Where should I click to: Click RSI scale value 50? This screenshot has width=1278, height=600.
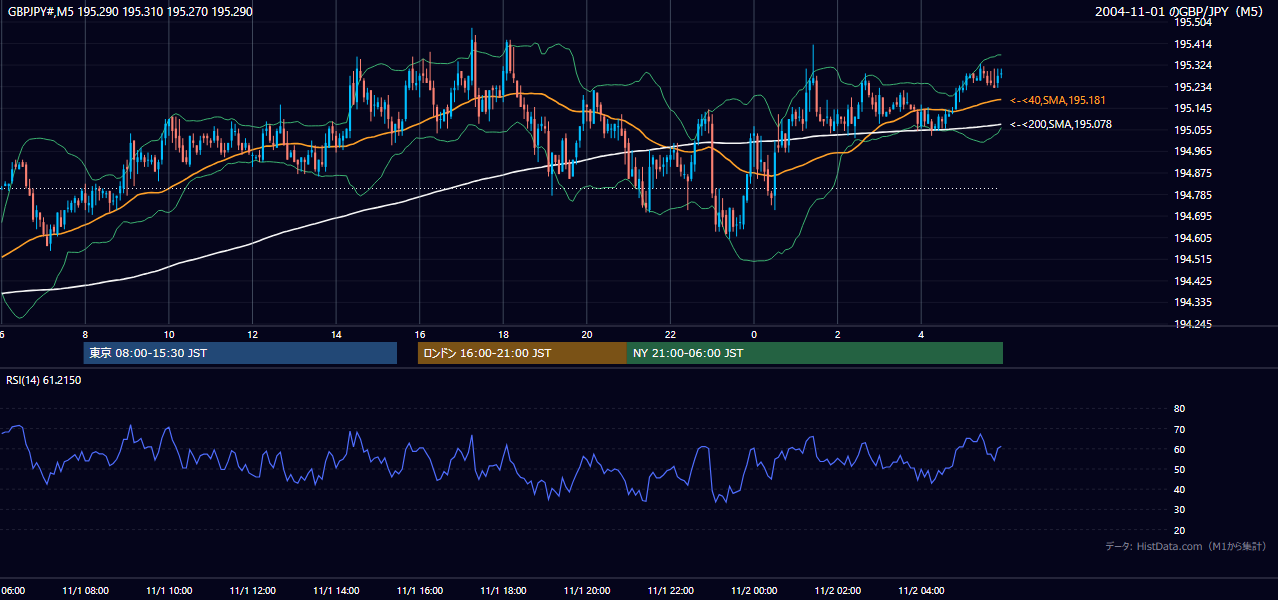(1179, 469)
